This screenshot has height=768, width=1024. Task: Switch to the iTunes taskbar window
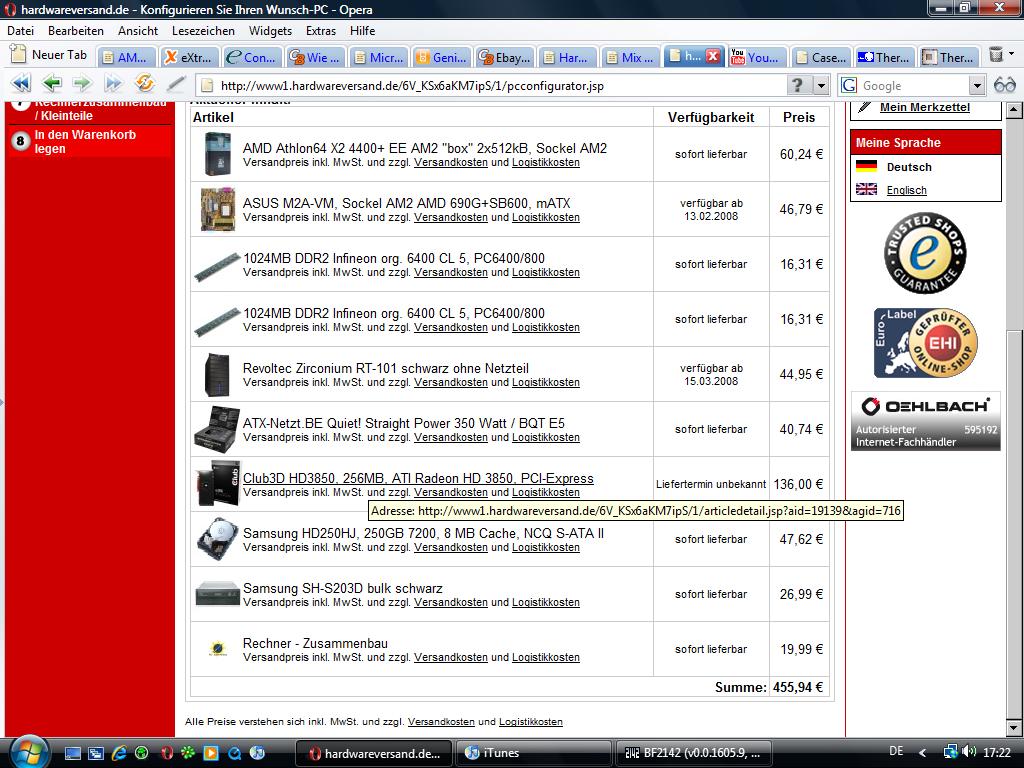coord(533,753)
